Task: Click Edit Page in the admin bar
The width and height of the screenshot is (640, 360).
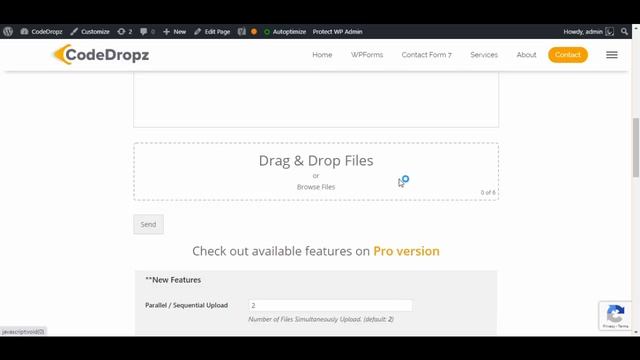Action: pos(212,31)
